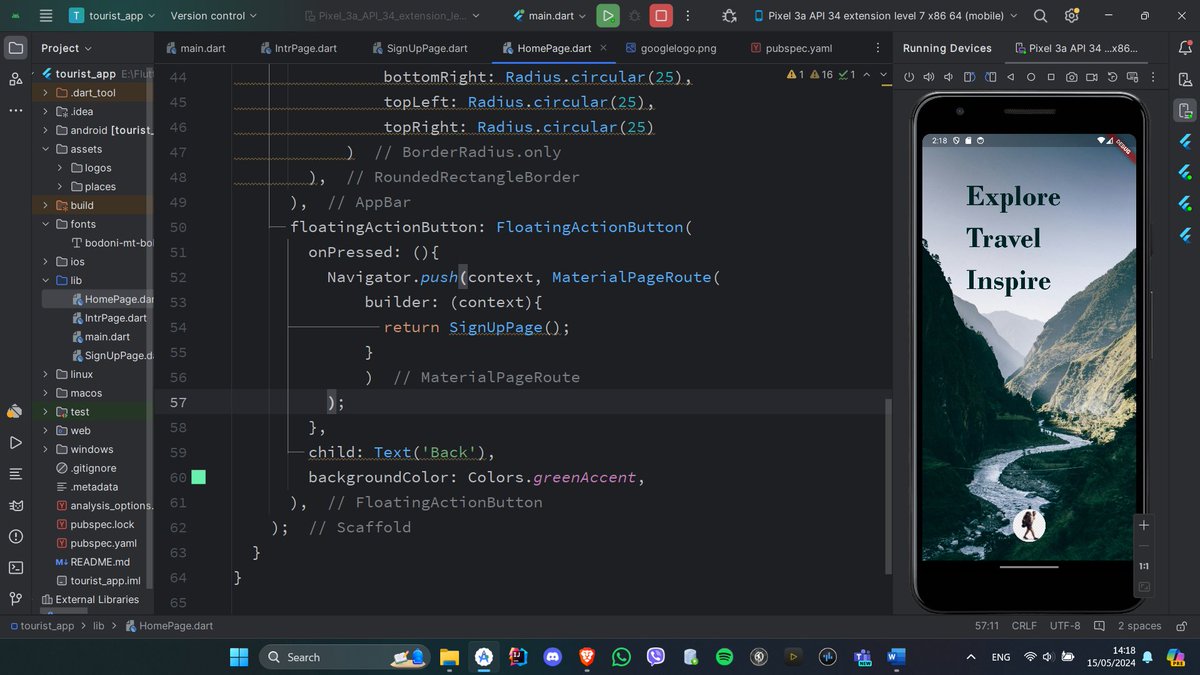
Task: Rotate emulator left icon
Action: pos(969,77)
